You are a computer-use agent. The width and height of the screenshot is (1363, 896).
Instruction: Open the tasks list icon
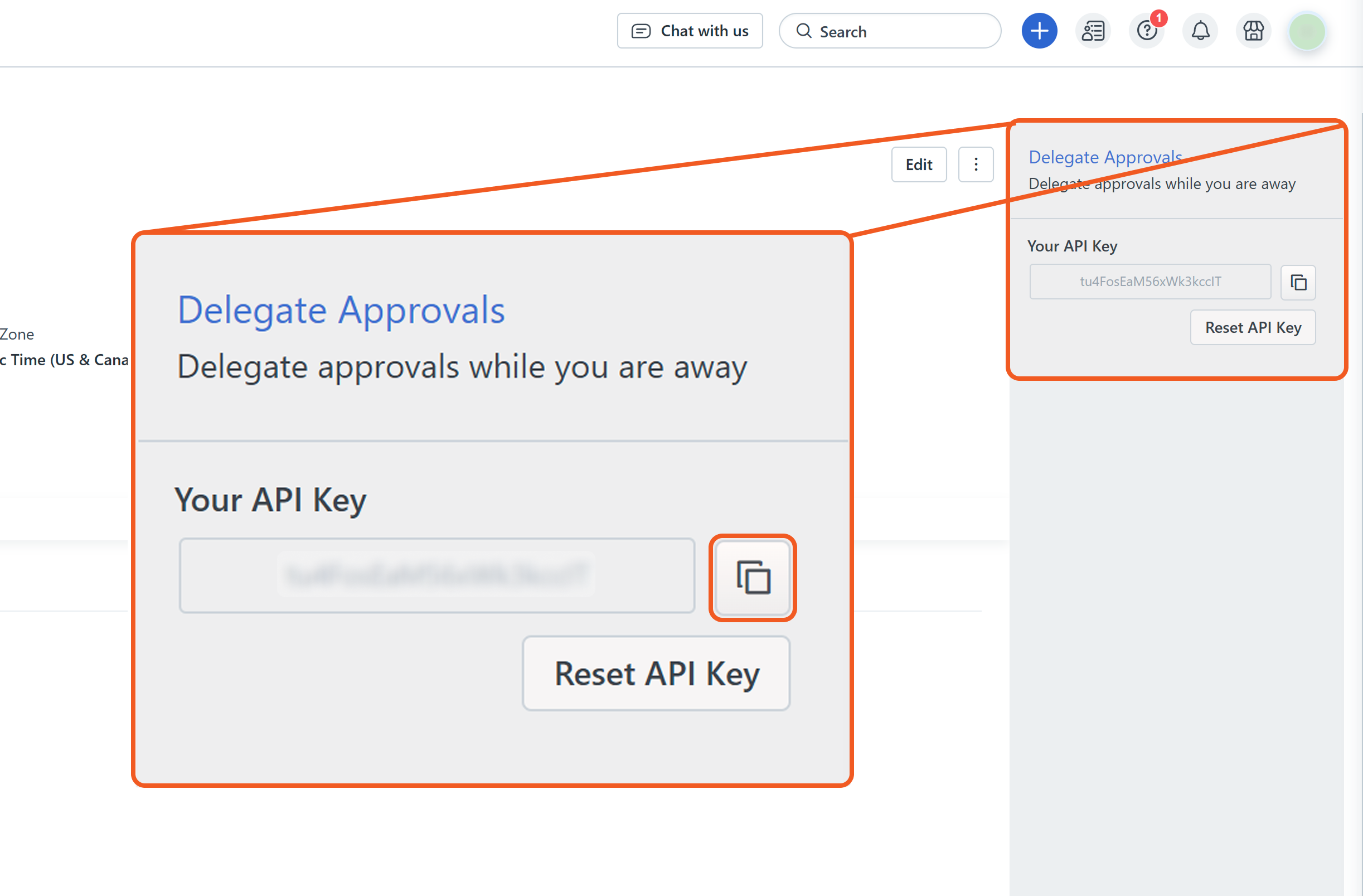coord(1093,31)
